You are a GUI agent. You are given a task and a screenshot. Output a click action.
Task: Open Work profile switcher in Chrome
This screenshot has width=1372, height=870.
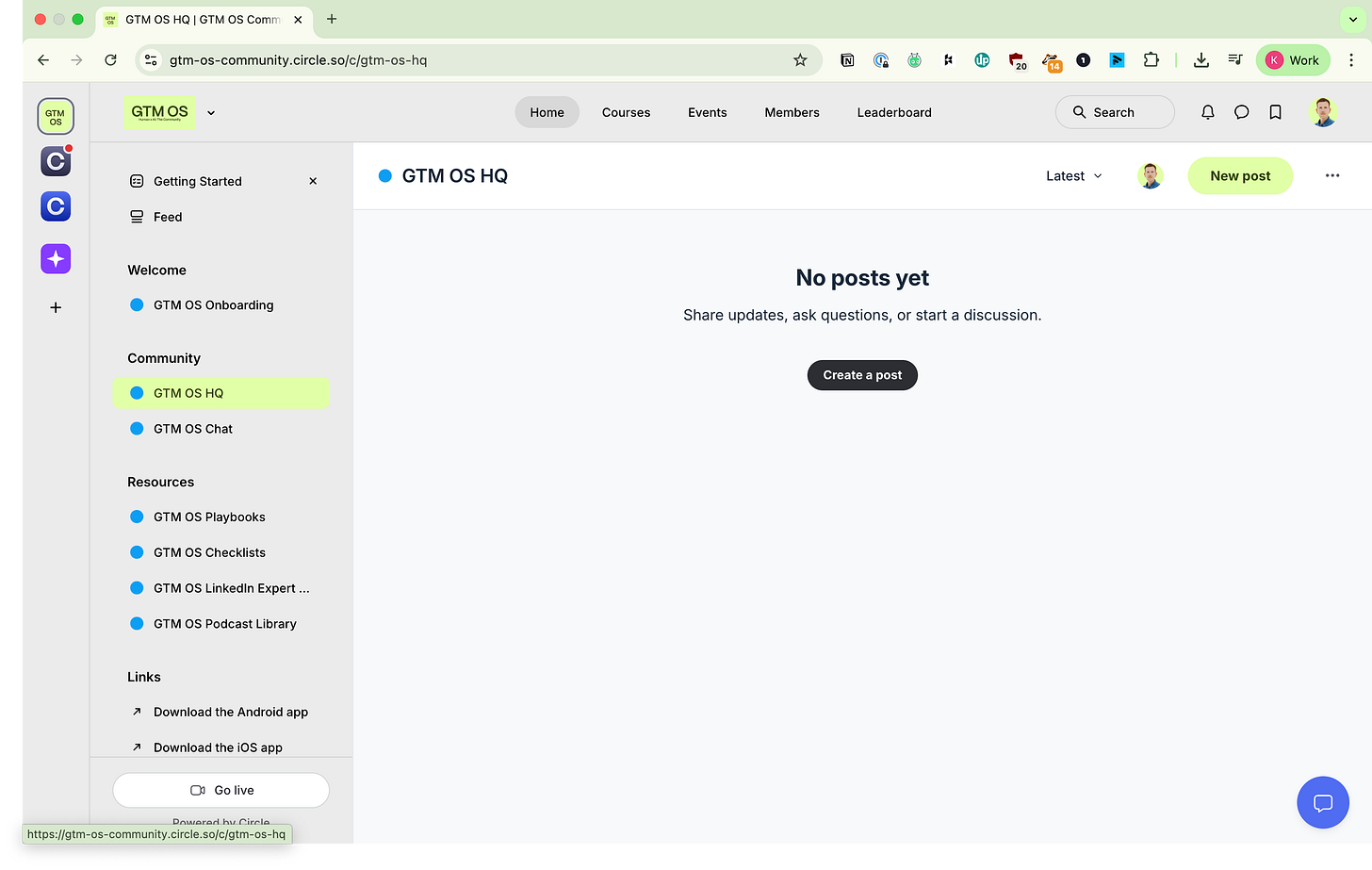(x=1293, y=60)
